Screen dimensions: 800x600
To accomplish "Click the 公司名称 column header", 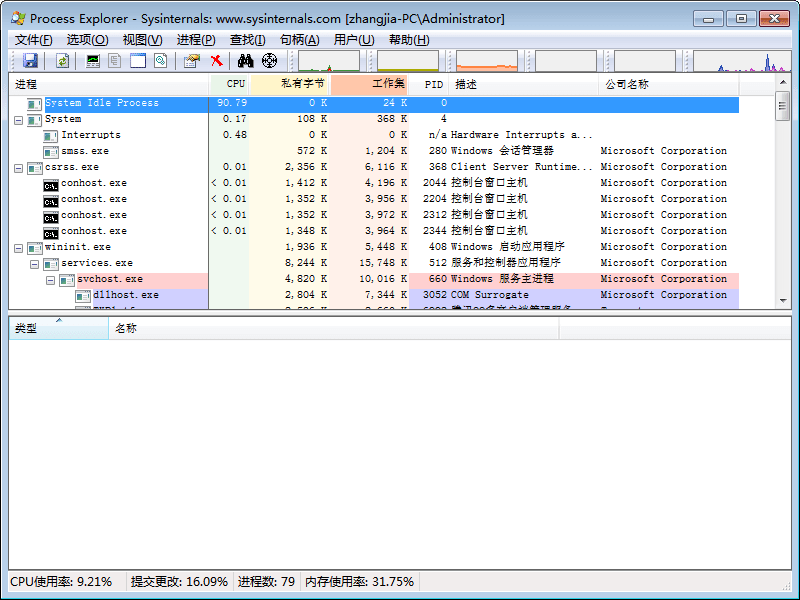I will click(x=626, y=84).
